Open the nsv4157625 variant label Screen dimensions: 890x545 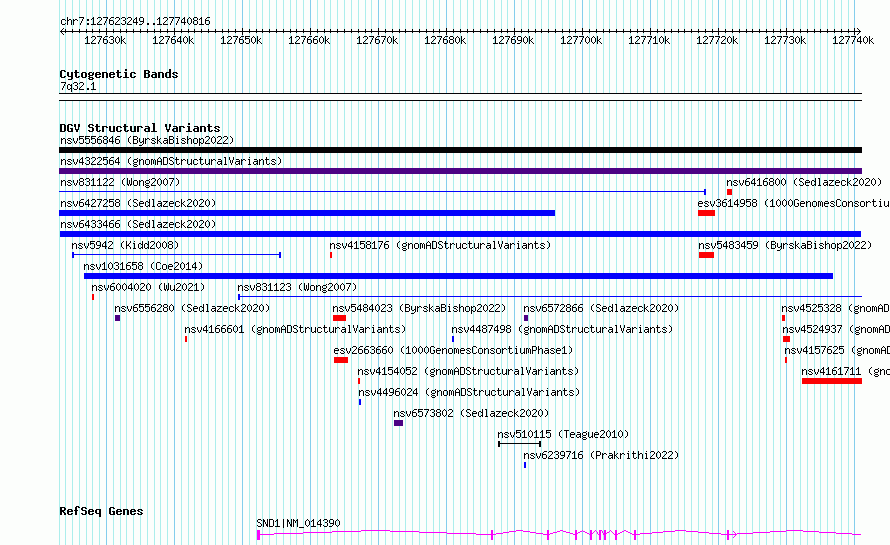(x=837, y=350)
